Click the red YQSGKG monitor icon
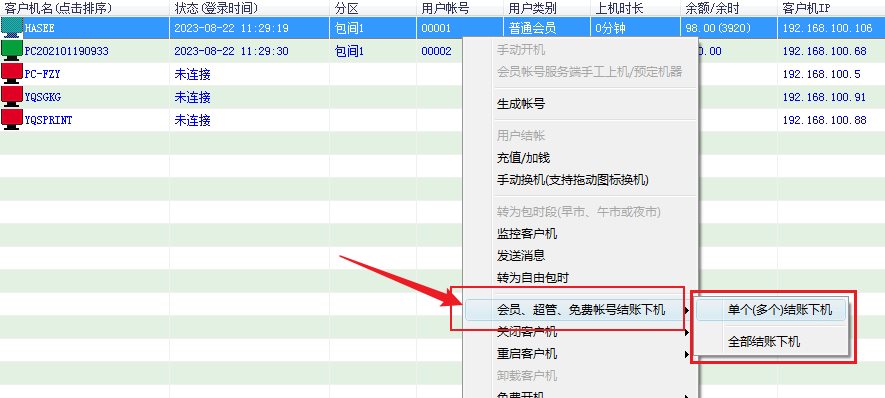The height and width of the screenshot is (398, 885). [x=11, y=97]
